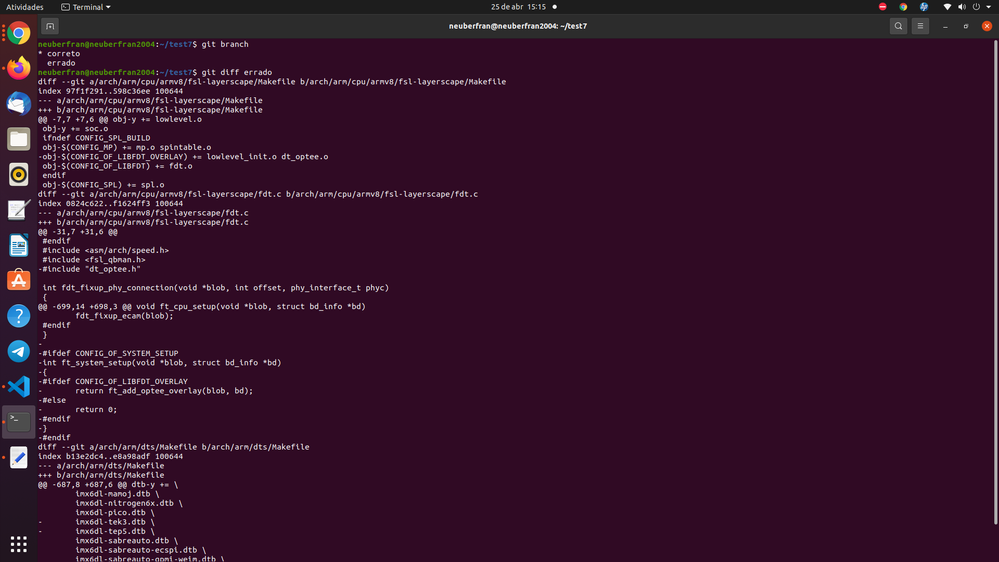The width and height of the screenshot is (999, 562).
Task: Launch Rhythmbox music player
Action: [18, 175]
